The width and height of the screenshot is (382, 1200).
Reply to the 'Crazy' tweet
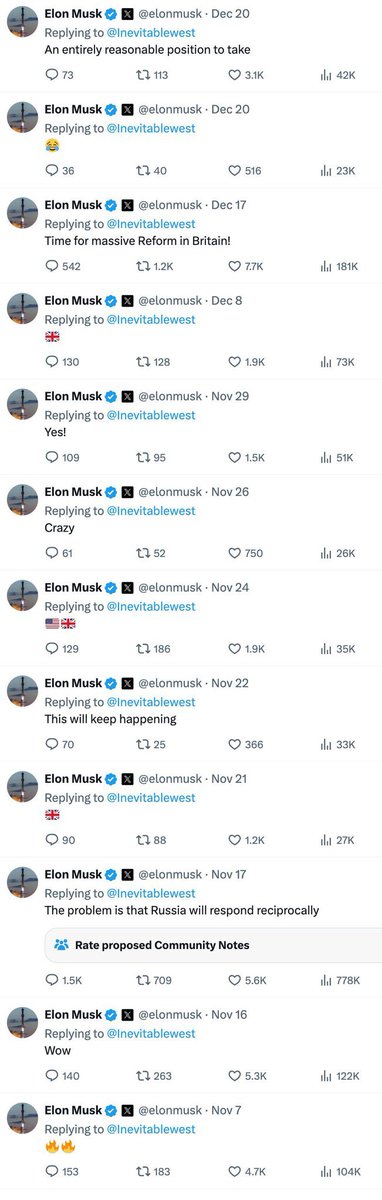tap(59, 553)
